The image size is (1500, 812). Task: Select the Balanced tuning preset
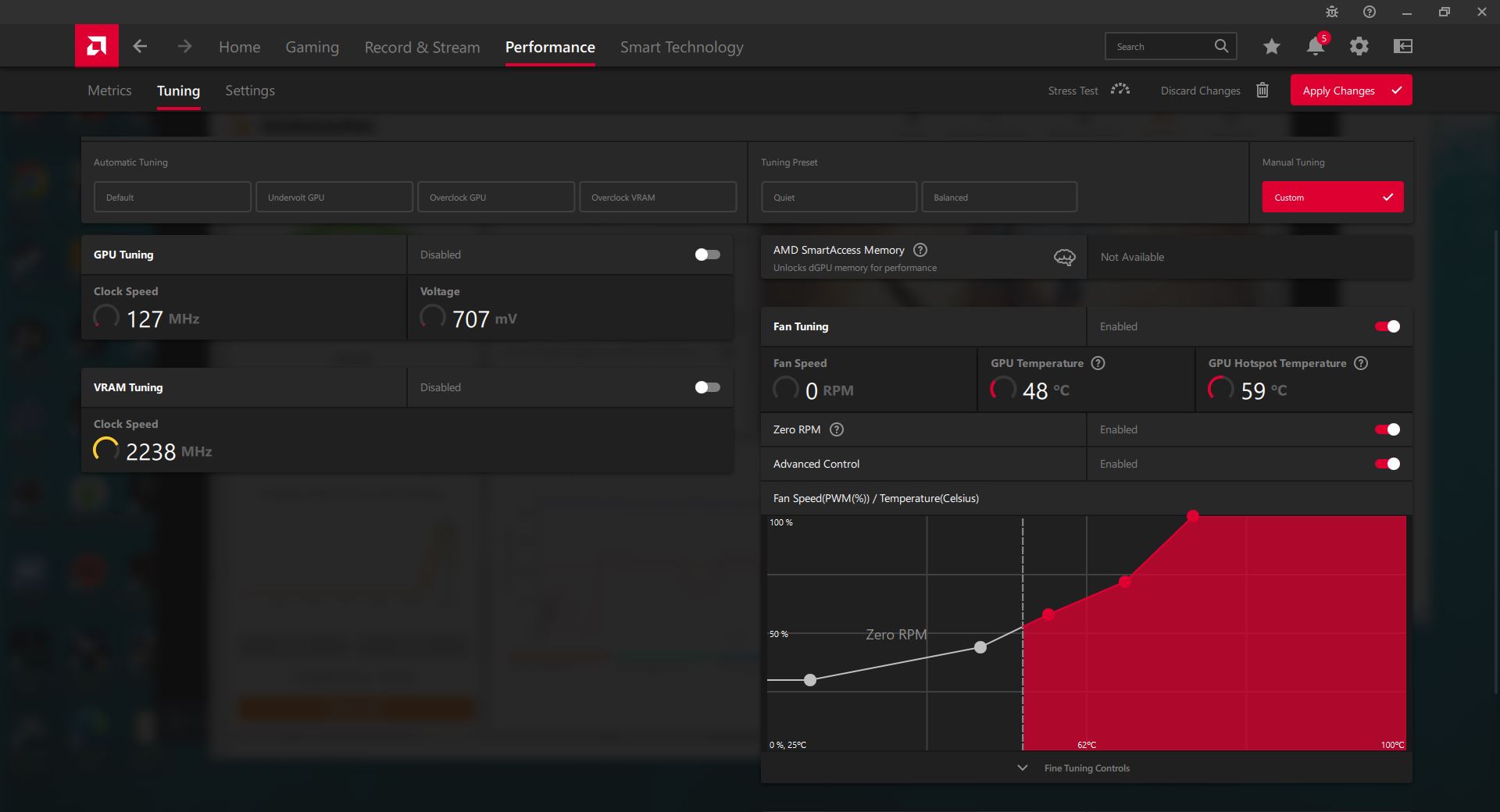tap(999, 198)
